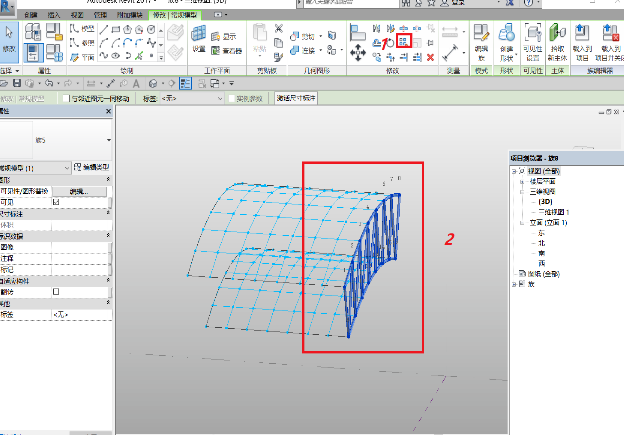Collapse the Elevations node in project browser
This screenshot has height=435, width=624.
pyautogui.click(x=522, y=222)
